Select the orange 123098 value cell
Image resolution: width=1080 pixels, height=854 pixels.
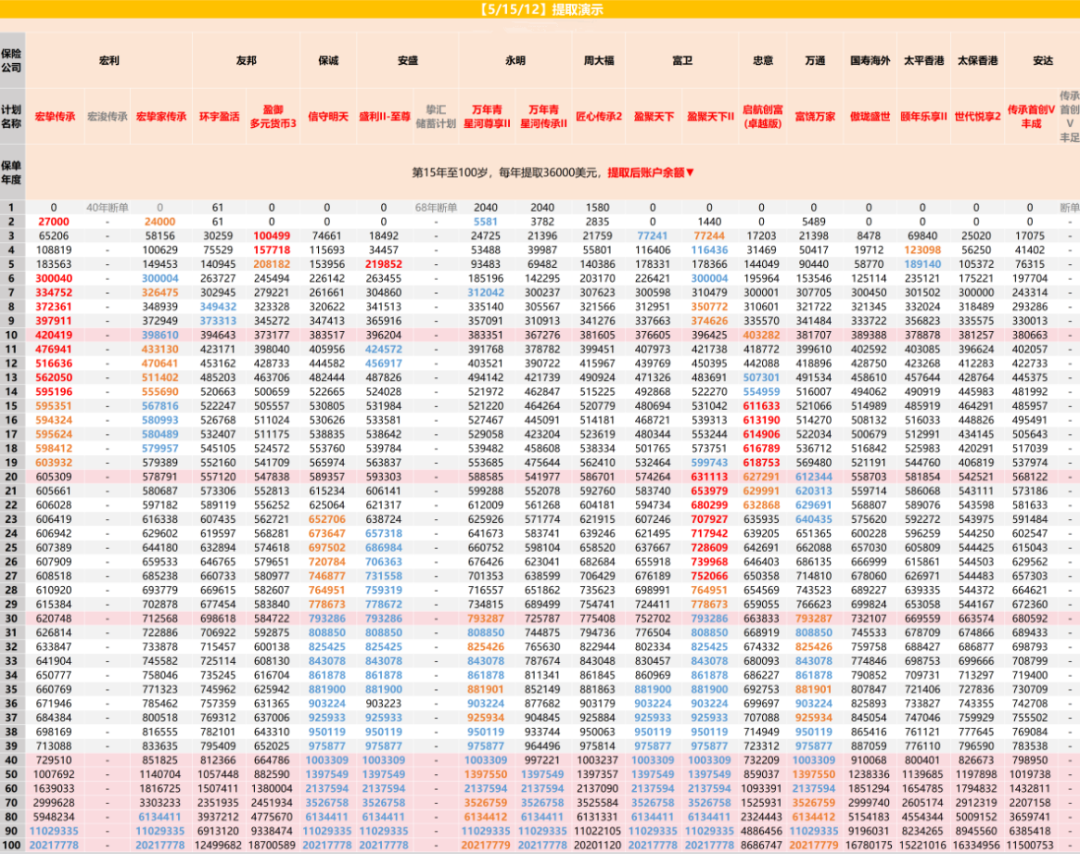click(x=922, y=250)
